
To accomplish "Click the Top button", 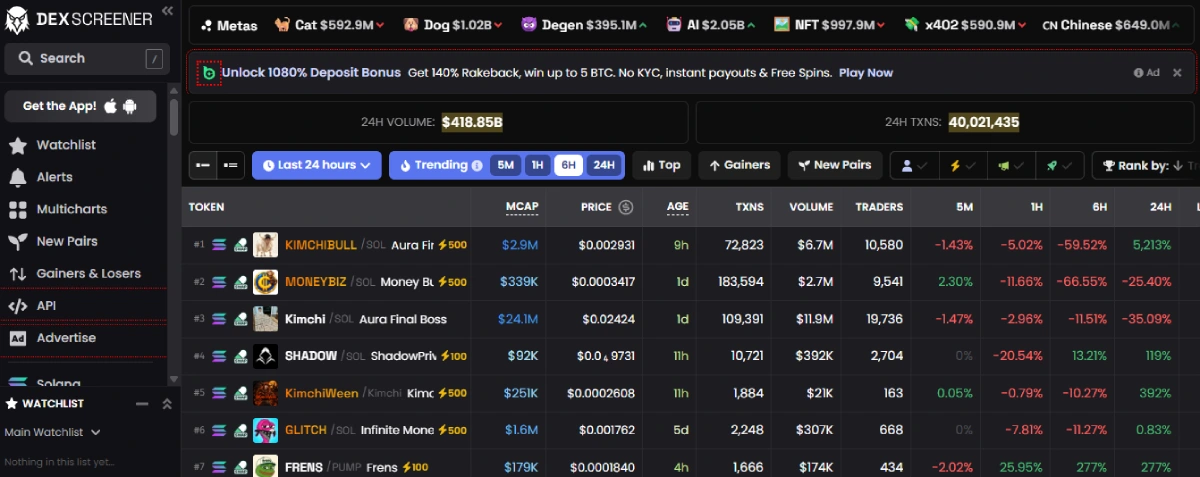I will [x=661, y=165].
